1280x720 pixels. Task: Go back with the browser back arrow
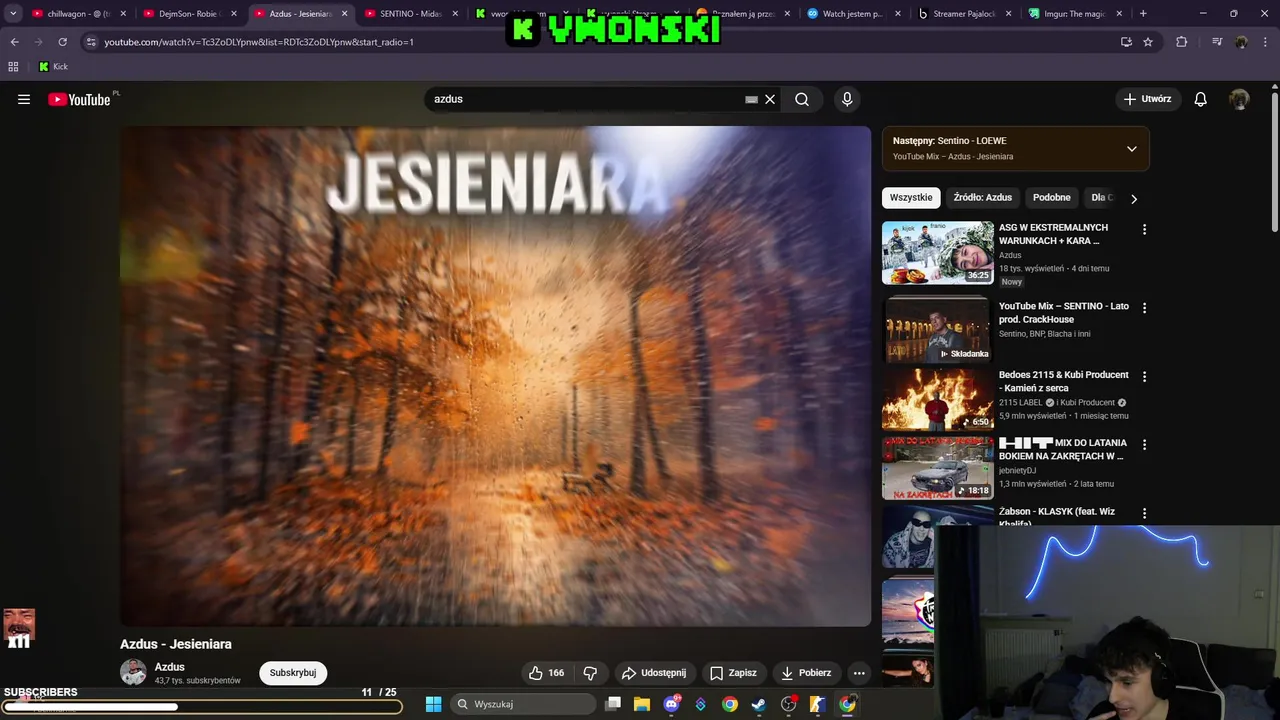14,42
